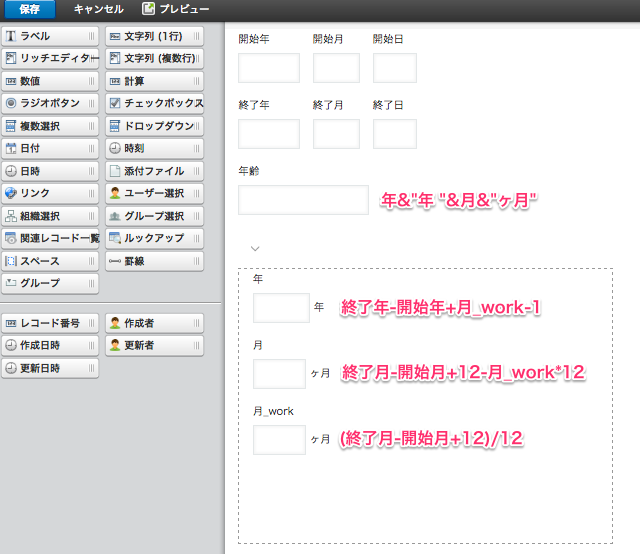
Task: Select the ルックアップ field icon
Action: (x=115, y=238)
